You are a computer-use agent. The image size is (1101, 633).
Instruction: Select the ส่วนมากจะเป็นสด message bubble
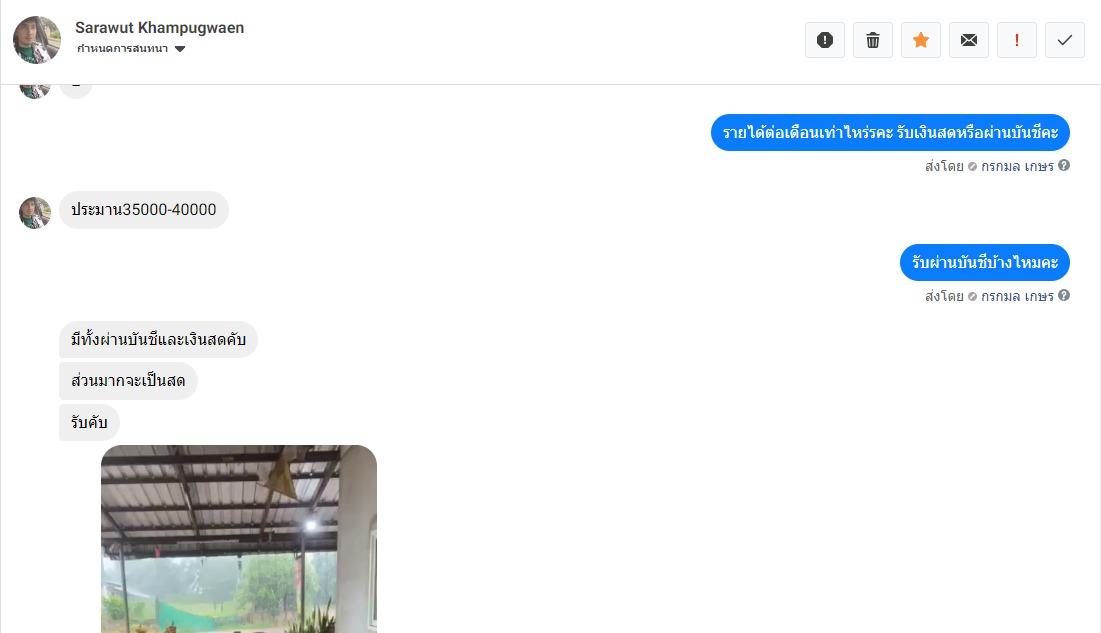click(128, 381)
